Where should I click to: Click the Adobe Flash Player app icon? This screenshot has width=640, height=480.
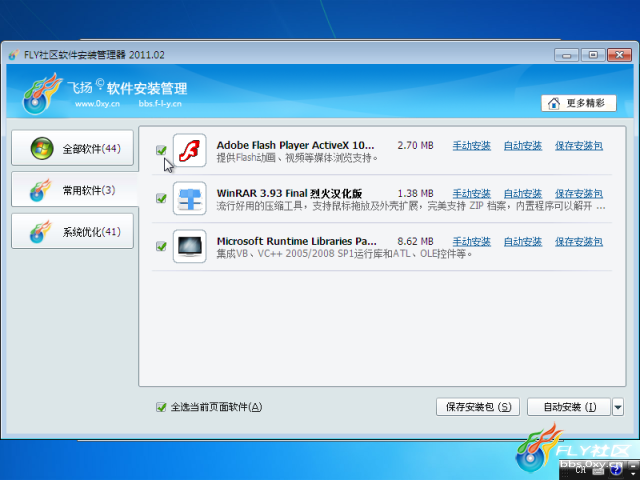[189, 150]
